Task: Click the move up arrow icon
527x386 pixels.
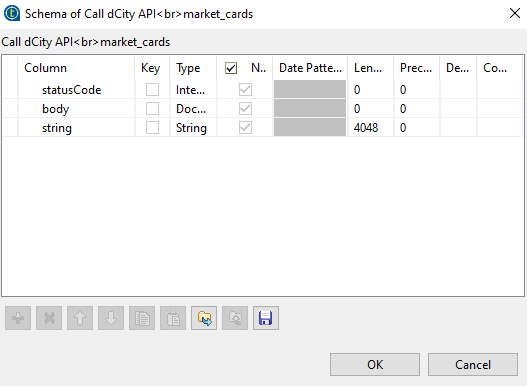Action: click(80, 318)
